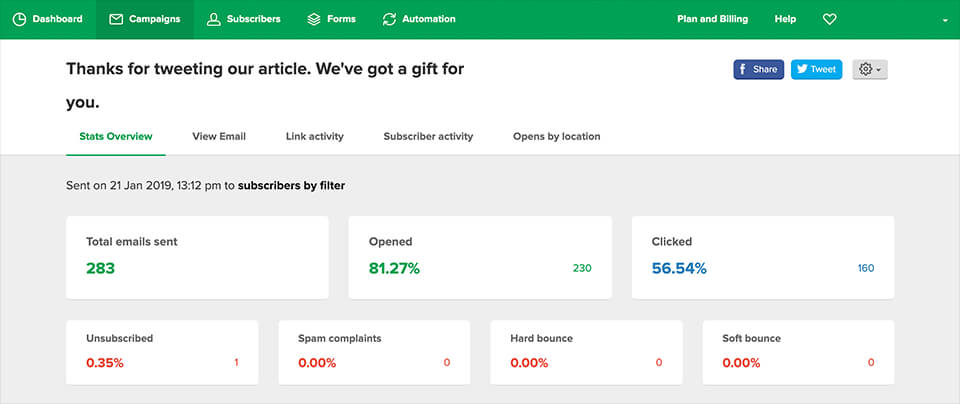Show the Opens by location tab

pos(556,136)
